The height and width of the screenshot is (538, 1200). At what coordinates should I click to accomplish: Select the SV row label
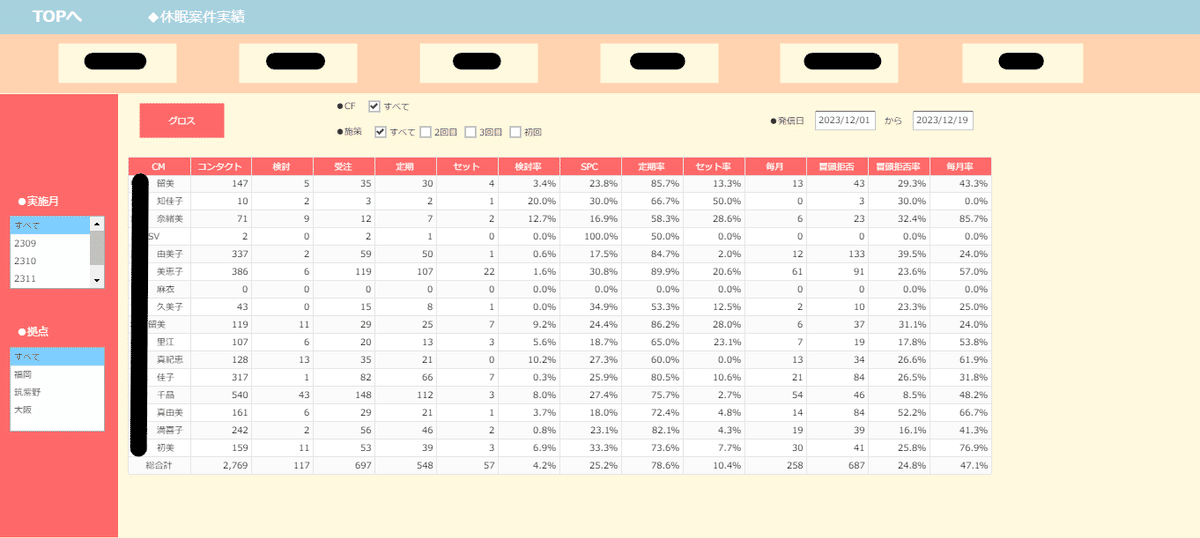[x=153, y=236]
